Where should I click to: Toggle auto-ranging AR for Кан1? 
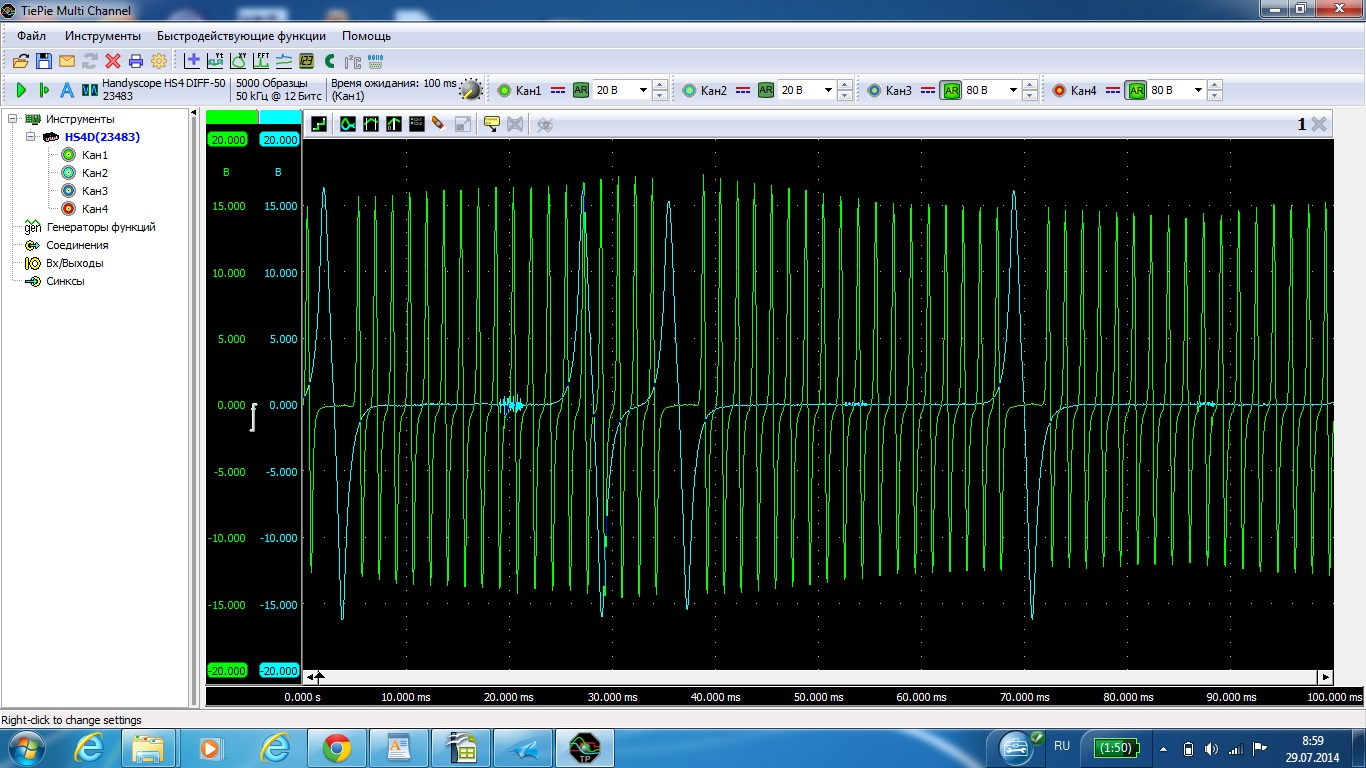[x=581, y=90]
